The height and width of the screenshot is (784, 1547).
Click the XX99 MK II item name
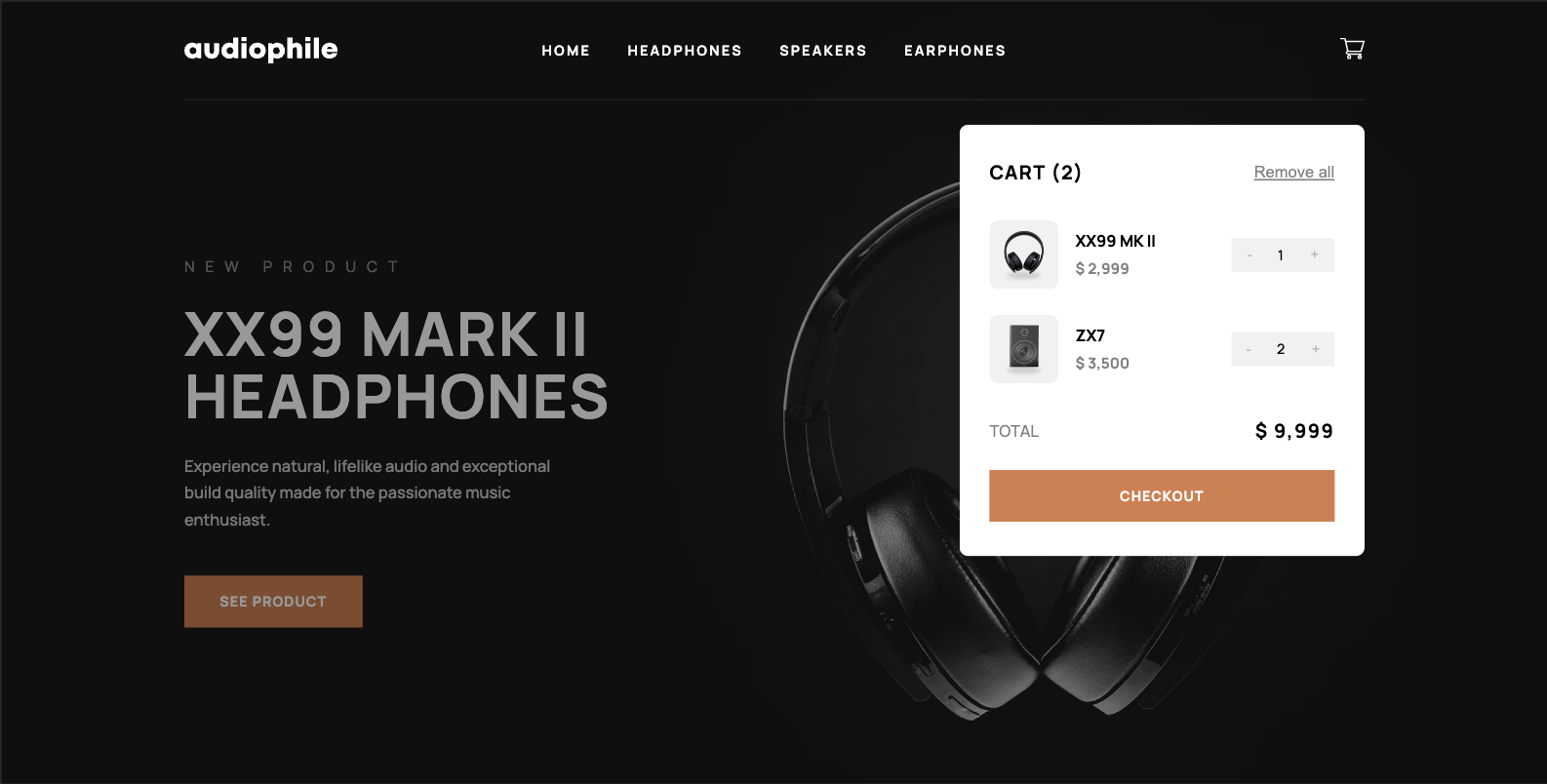pos(1115,241)
